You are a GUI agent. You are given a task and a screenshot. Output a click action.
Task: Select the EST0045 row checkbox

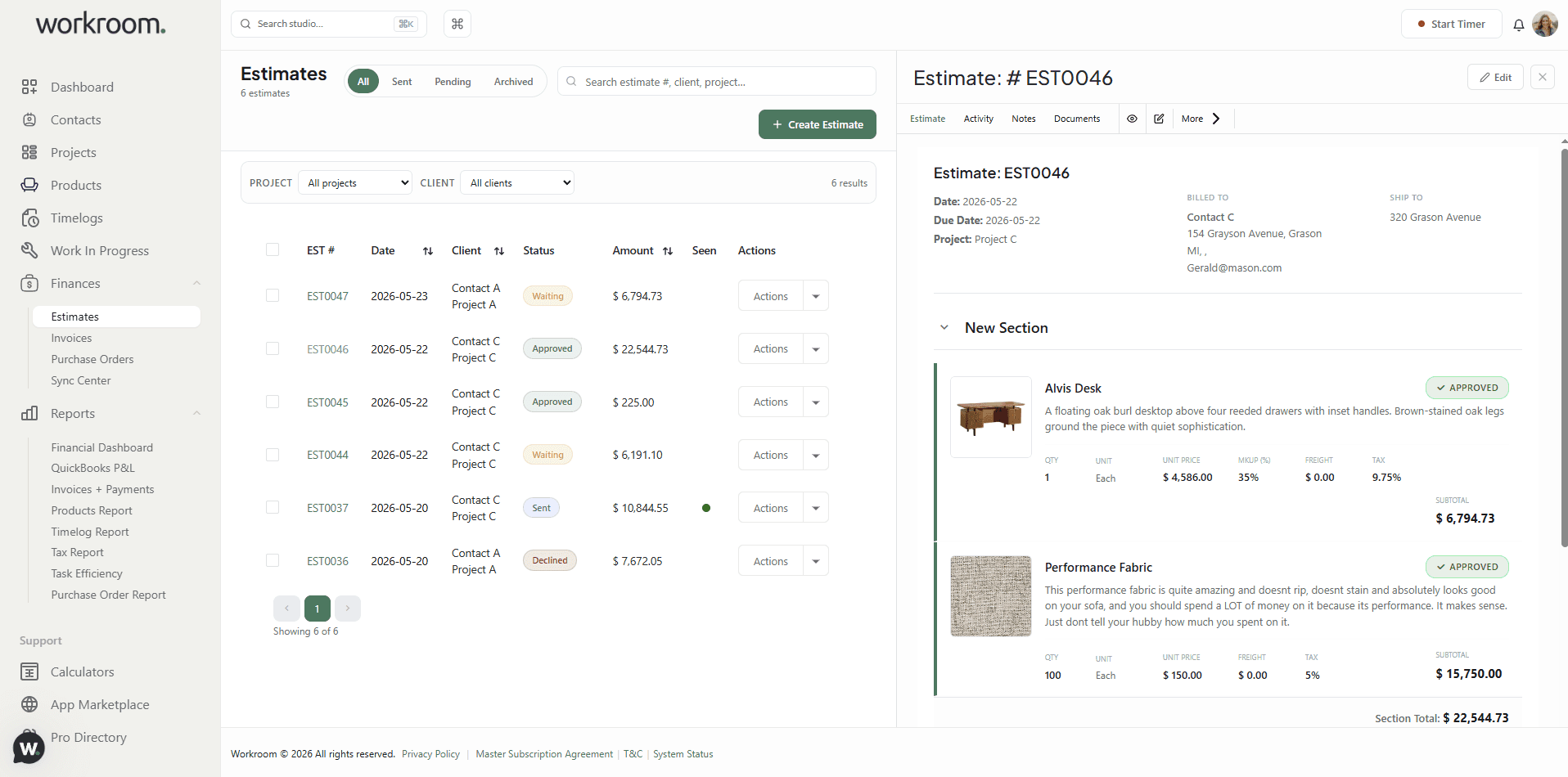pyautogui.click(x=273, y=402)
